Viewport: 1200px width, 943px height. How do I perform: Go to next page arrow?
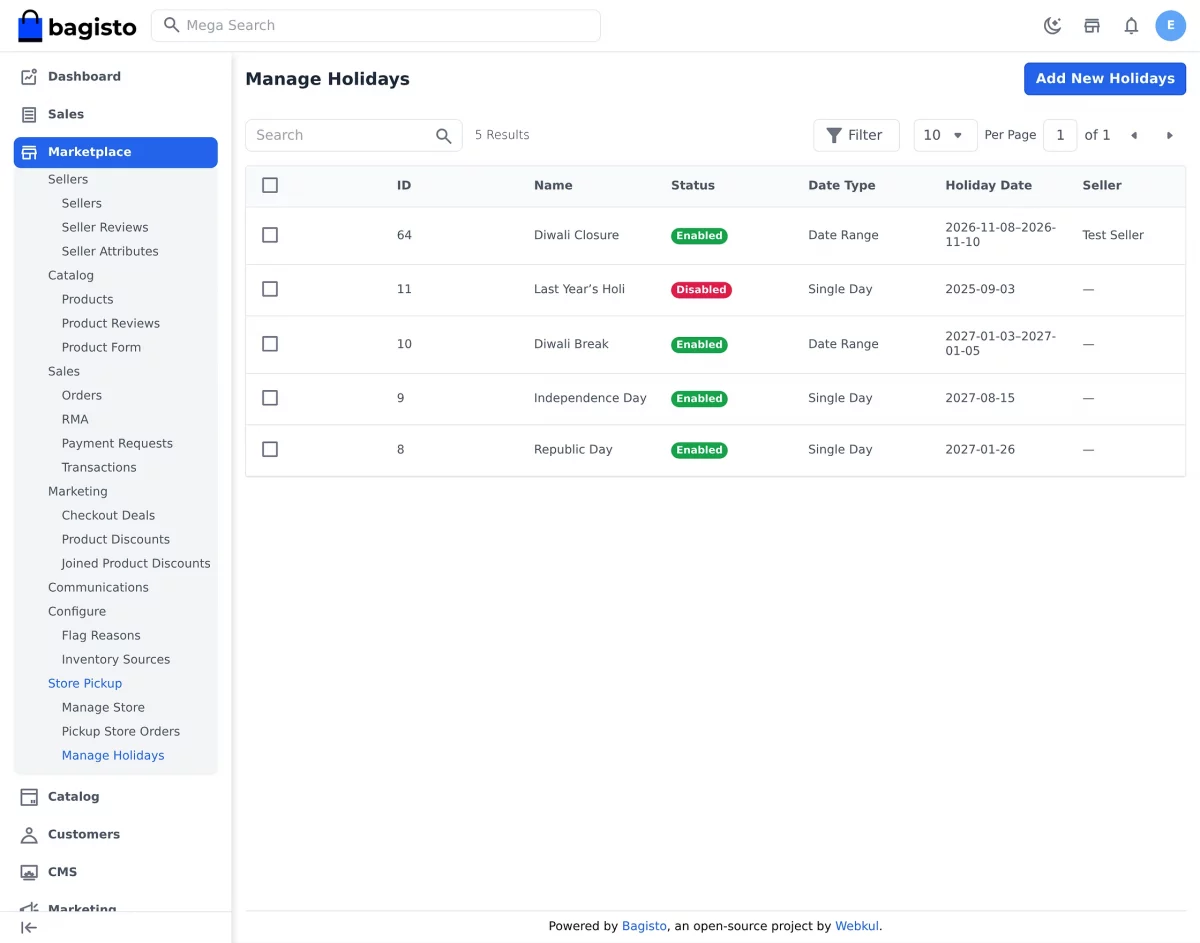click(x=1169, y=135)
